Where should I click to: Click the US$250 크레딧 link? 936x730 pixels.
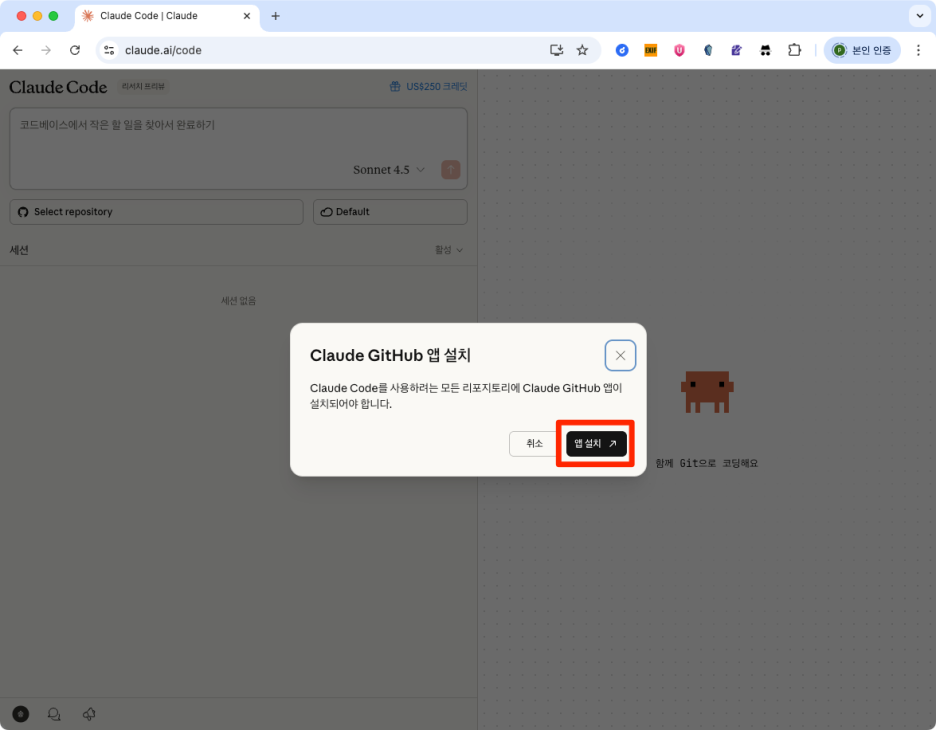(436, 87)
